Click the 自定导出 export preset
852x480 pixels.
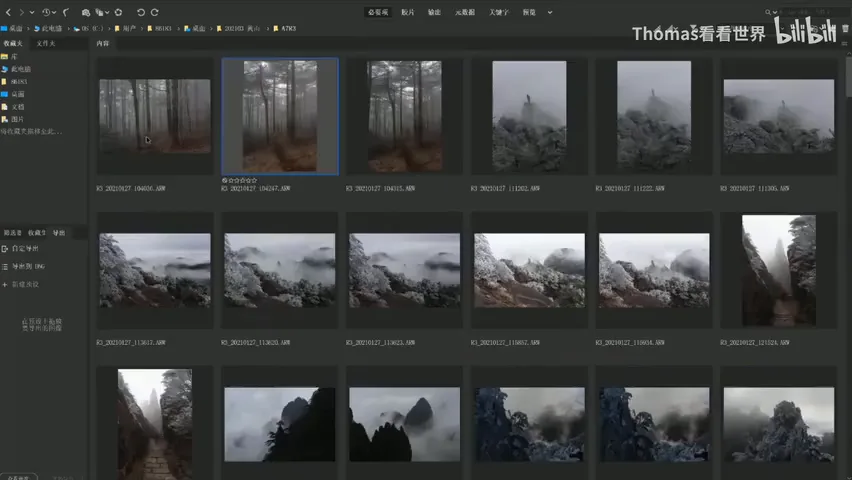click(x=25, y=248)
